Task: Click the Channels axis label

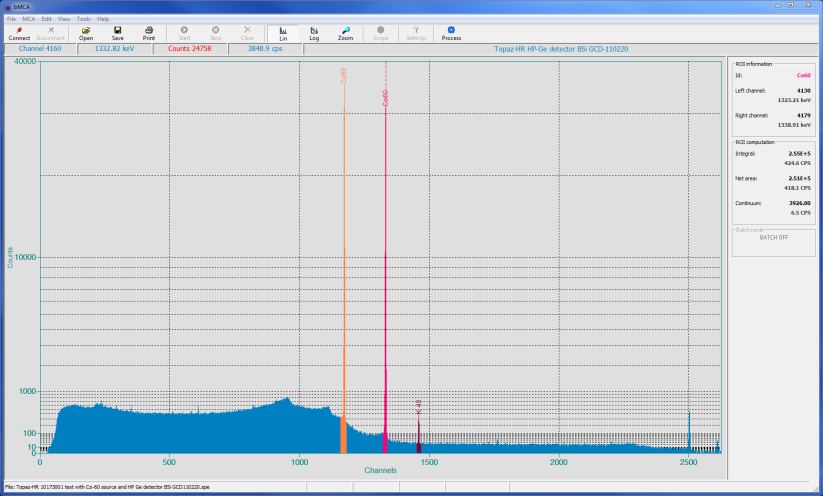Action: pos(381,470)
